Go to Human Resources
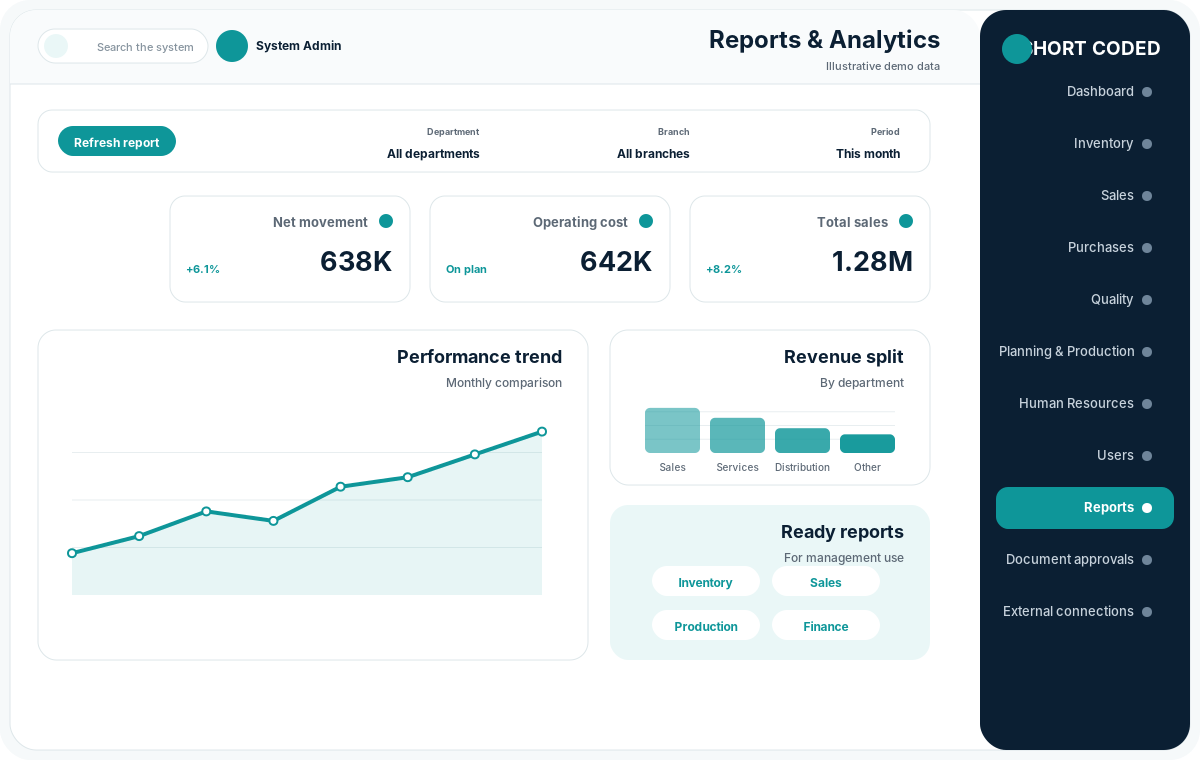Viewport: 1200px width, 760px height. (x=1085, y=403)
